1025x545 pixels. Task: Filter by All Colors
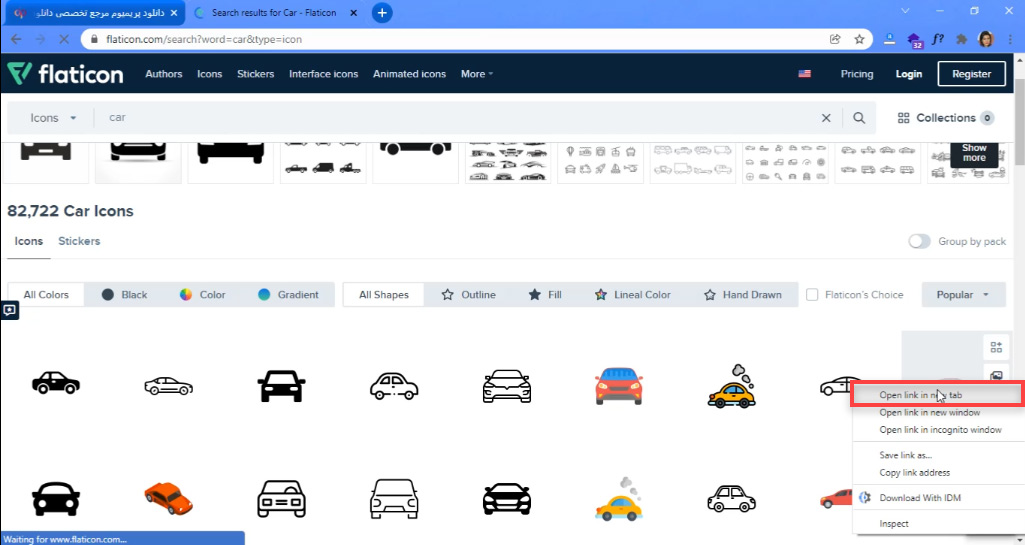tap(46, 295)
